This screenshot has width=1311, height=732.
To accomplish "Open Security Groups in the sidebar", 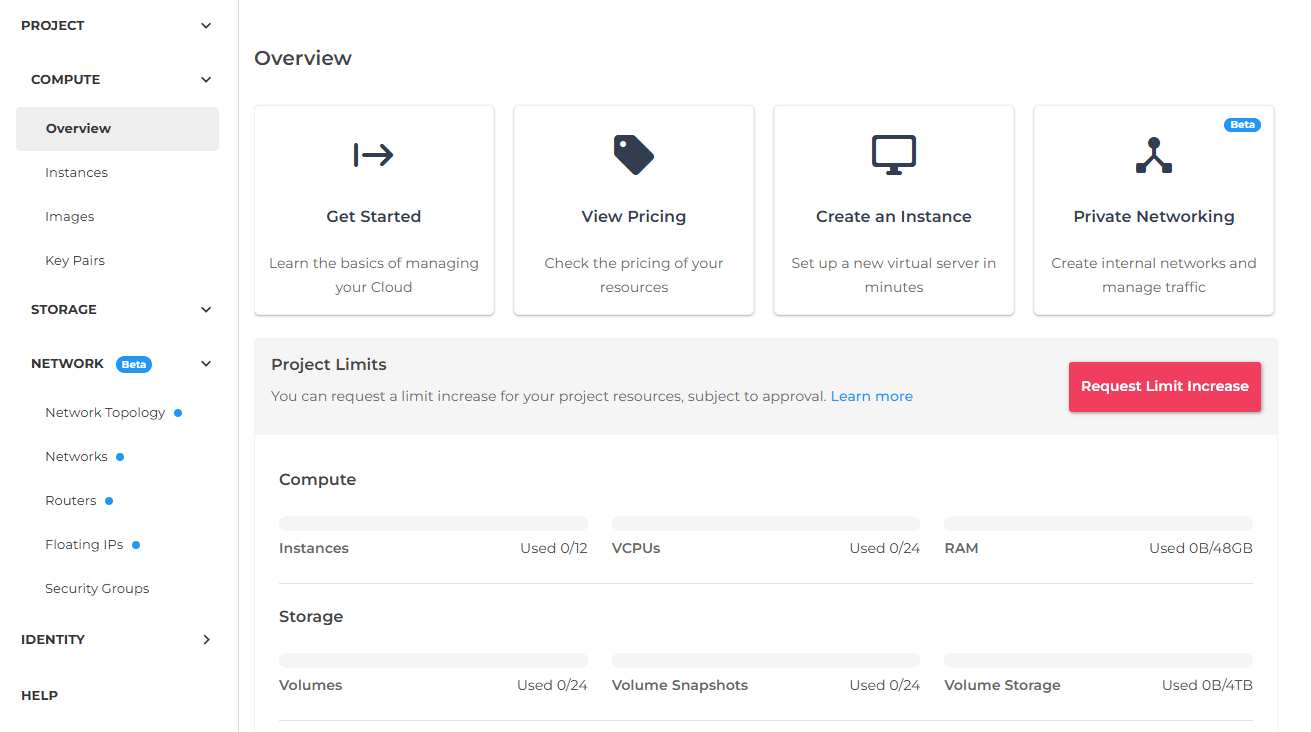I will [x=97, y=589].
